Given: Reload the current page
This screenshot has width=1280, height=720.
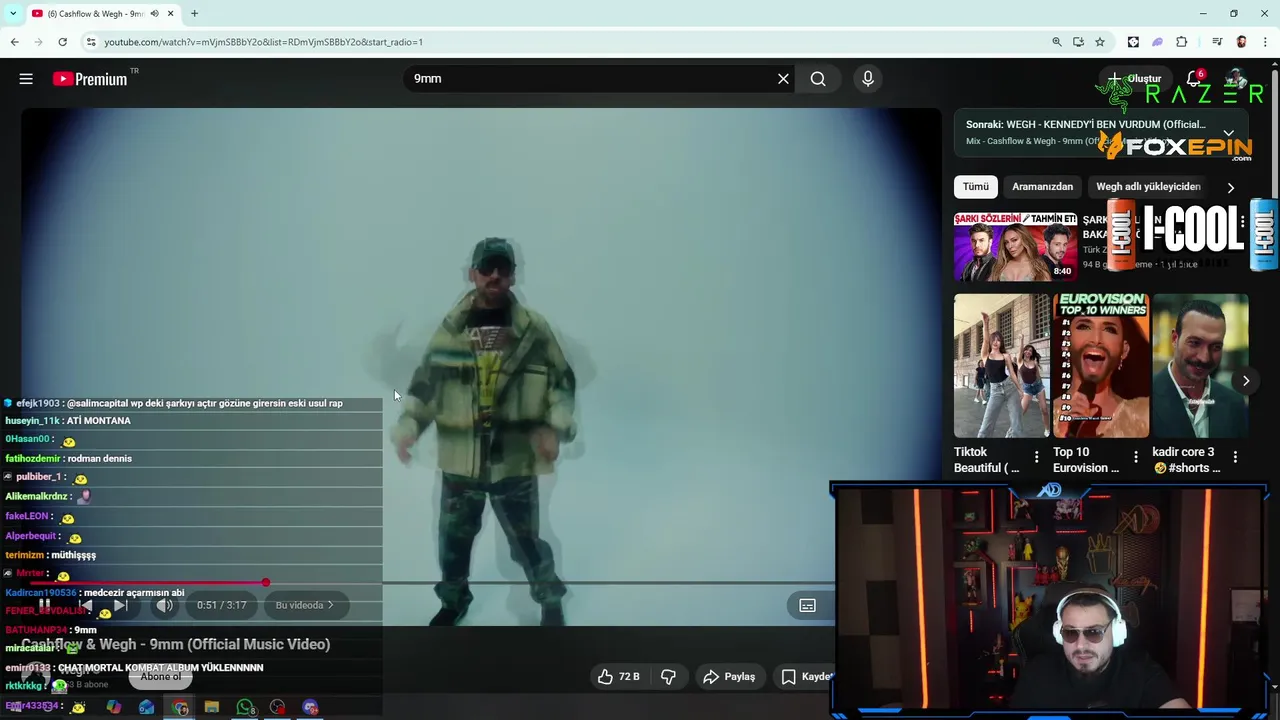Looking at the screenshot, I should pyautogui.click(x=62, y=42).
